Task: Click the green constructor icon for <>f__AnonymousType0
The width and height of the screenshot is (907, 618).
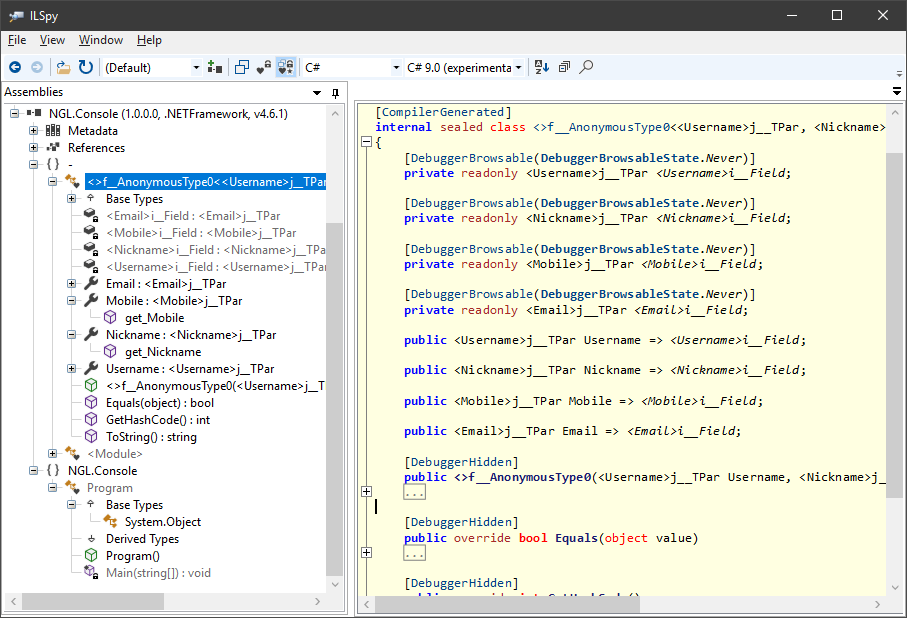Action: (91, 385)
